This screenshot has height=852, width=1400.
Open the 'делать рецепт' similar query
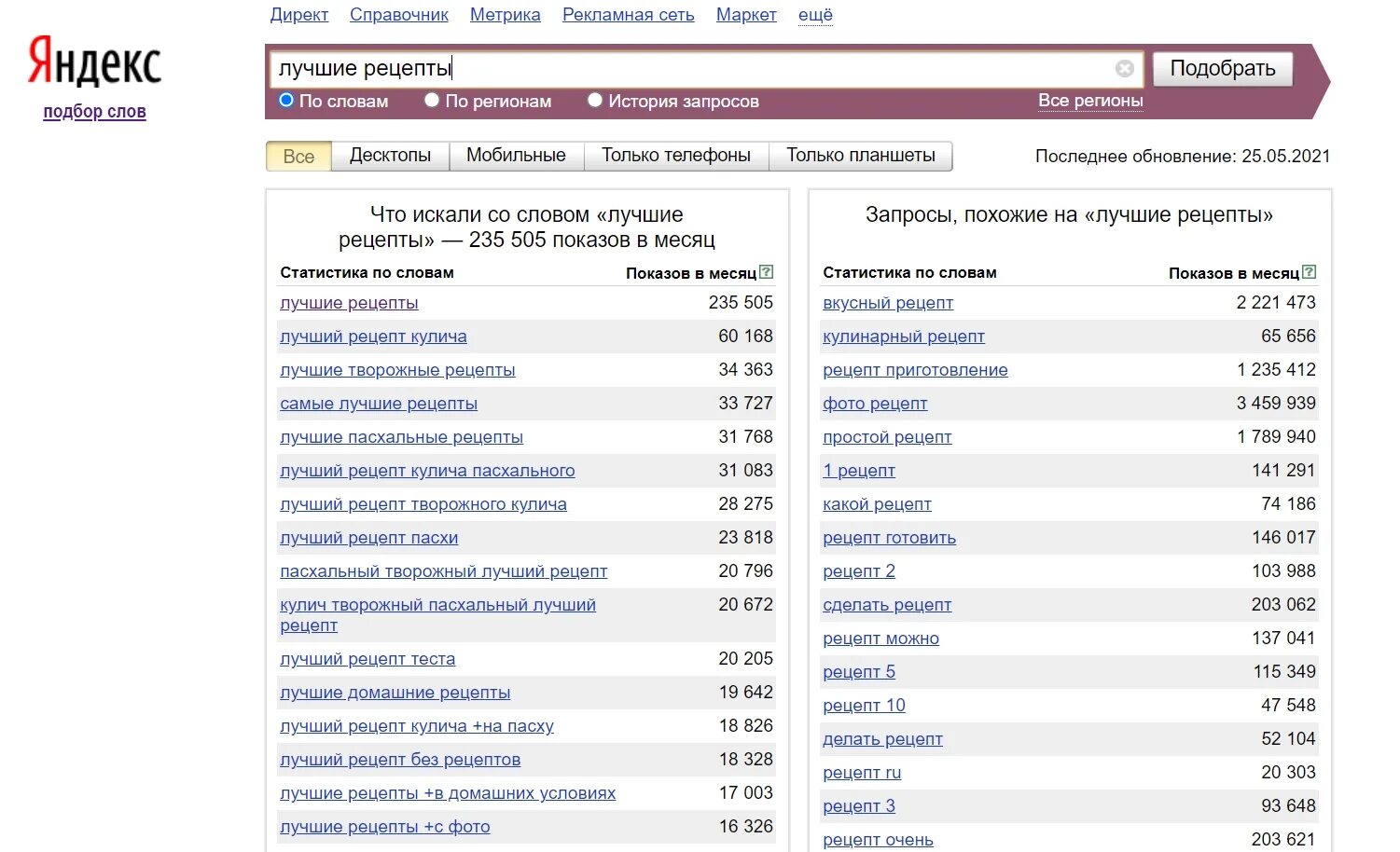point(882,739)
